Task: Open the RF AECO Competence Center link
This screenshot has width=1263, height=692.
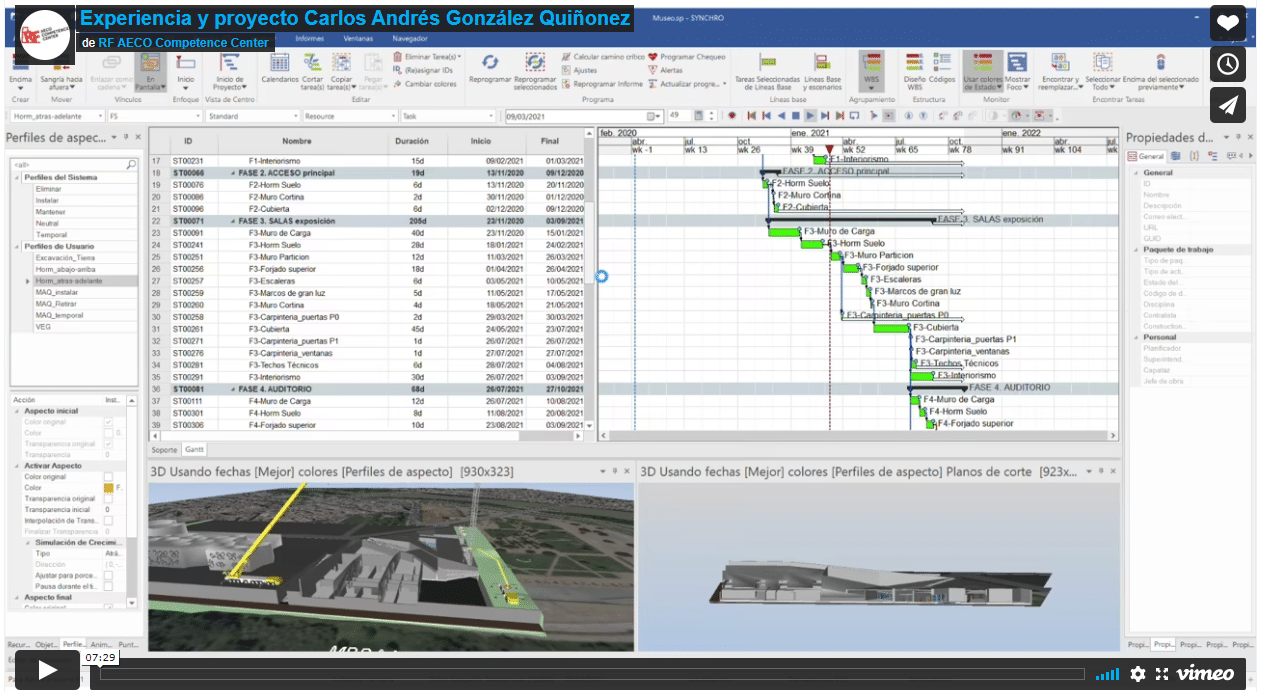Action: (x=184, y=43)
